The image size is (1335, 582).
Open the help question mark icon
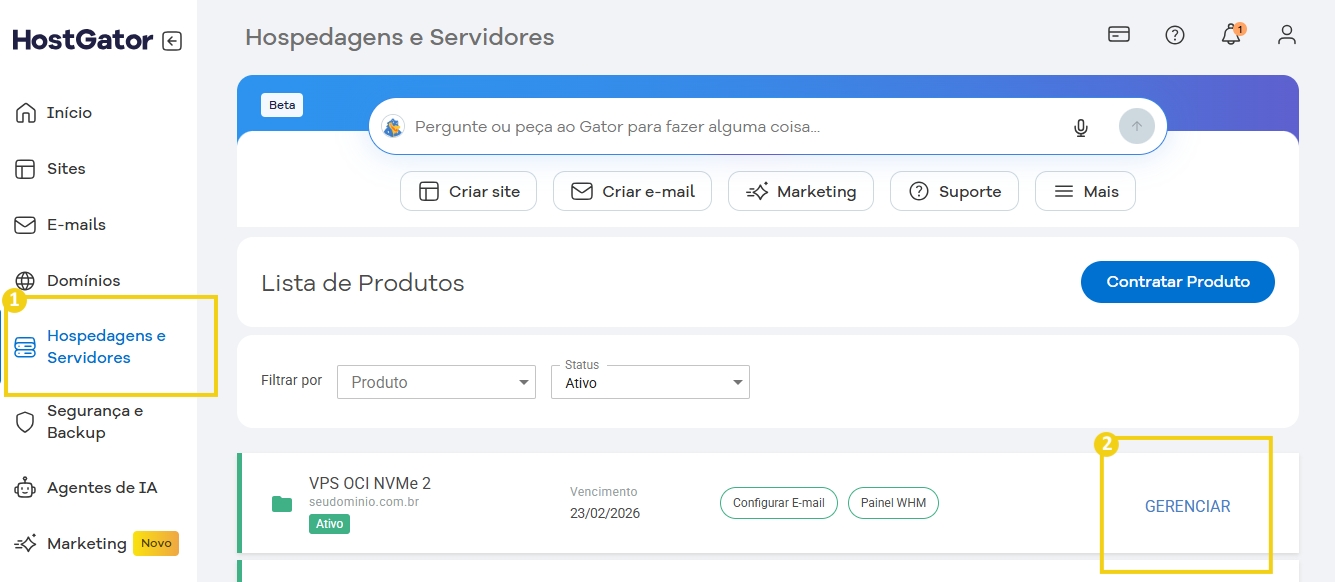coord(1175,34)
